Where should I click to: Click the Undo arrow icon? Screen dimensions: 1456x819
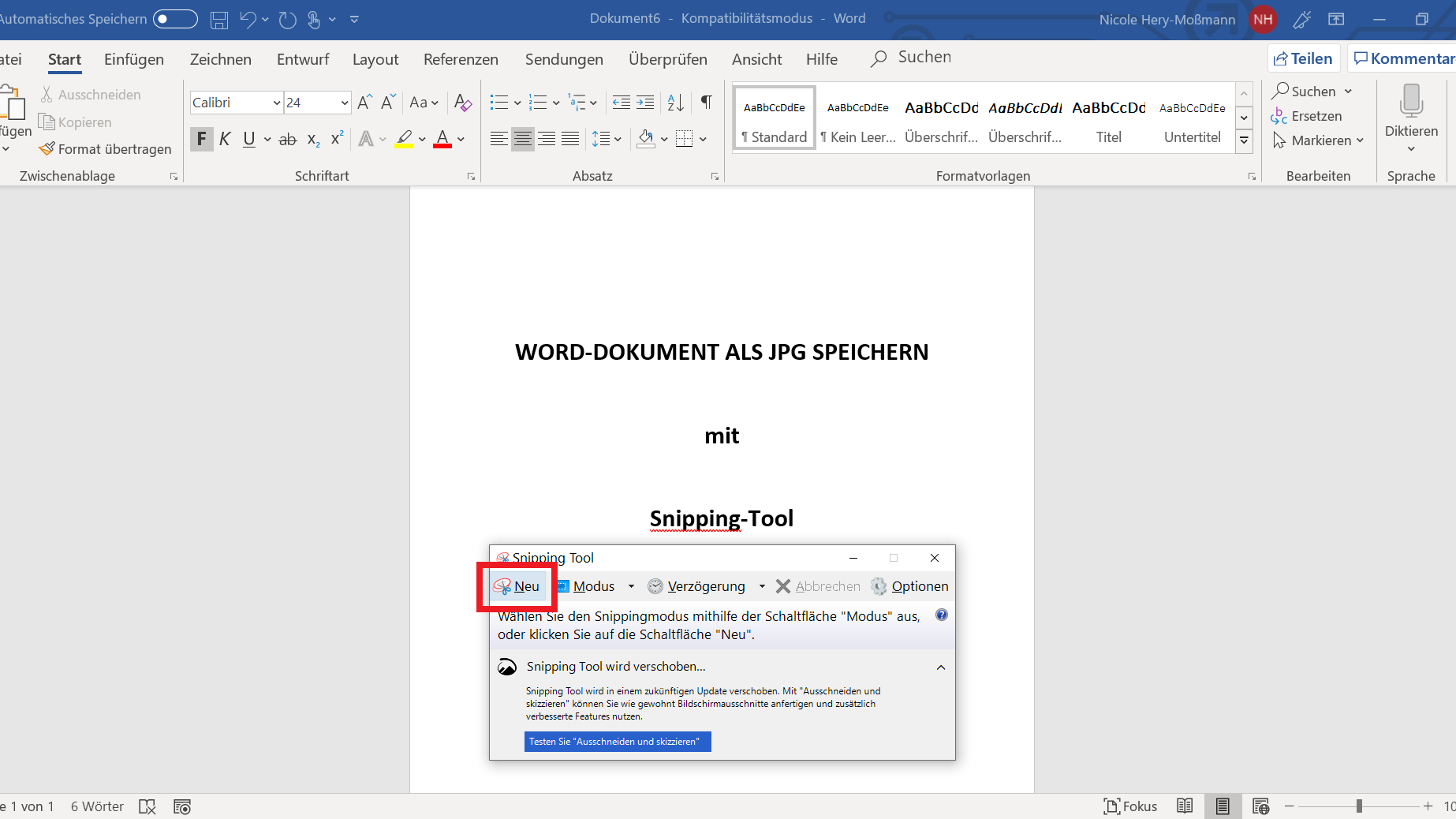[x=248, y=20]
